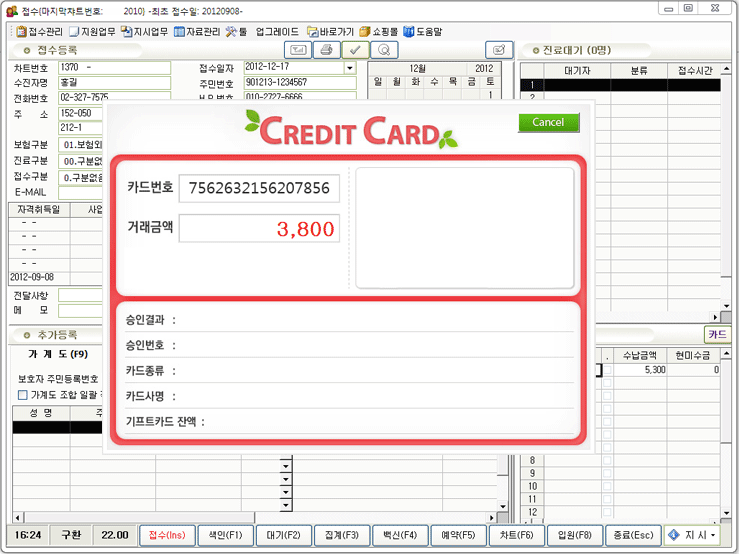Open the 지시 dropdown at bottom right
The height and width of the screenshot is (554, 739).
coord(693,535)
